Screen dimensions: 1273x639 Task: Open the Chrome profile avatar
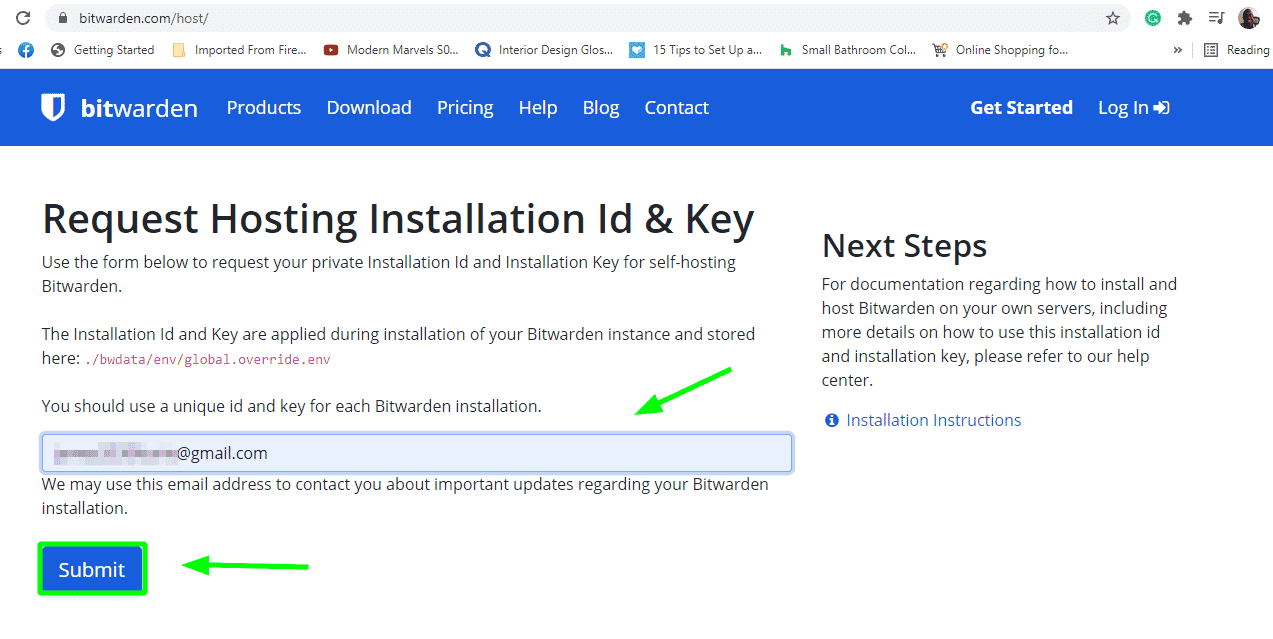coord(1248,18)
